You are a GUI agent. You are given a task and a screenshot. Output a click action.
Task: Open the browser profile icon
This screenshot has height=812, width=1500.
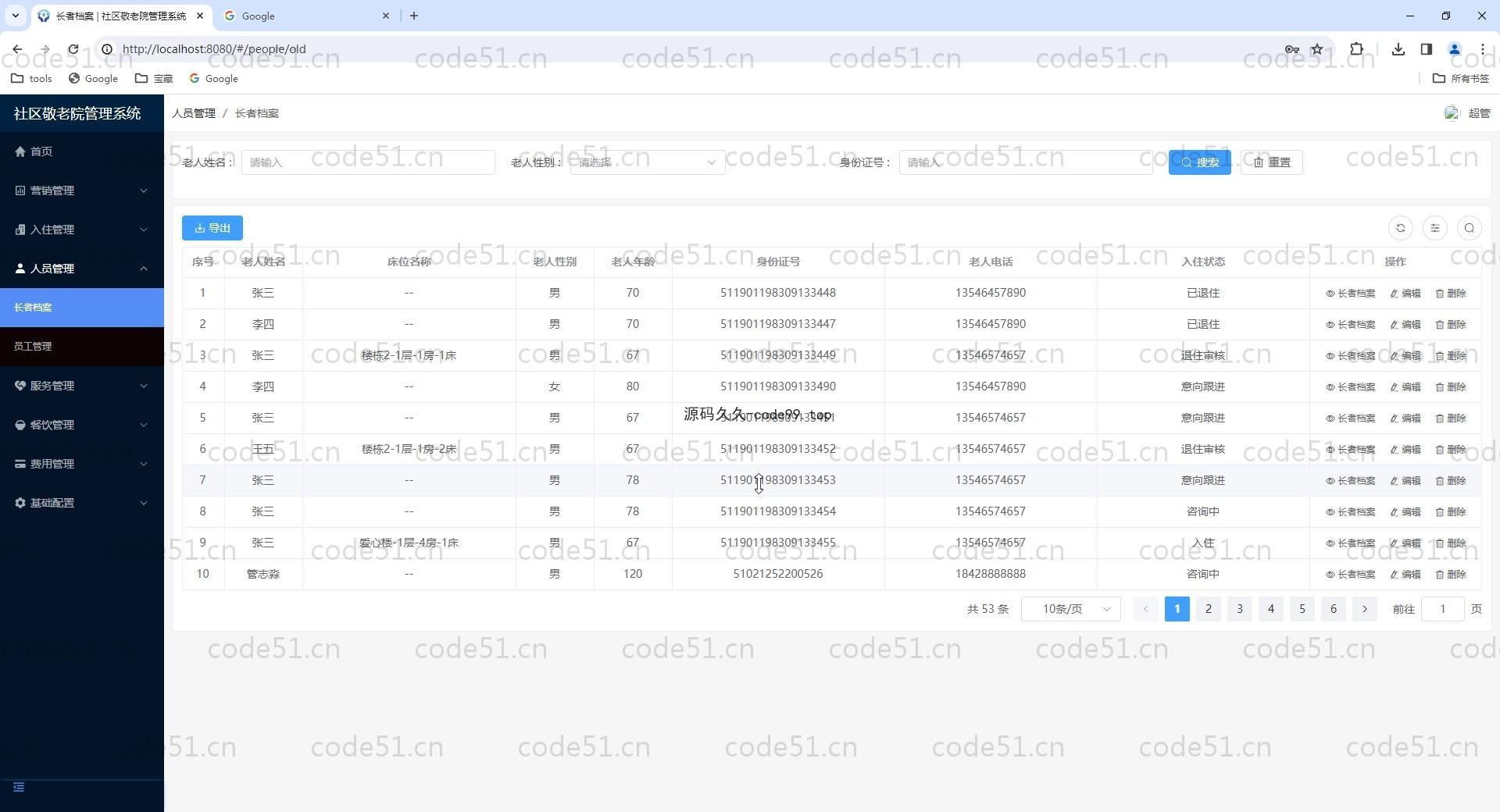click(1455, 49)
